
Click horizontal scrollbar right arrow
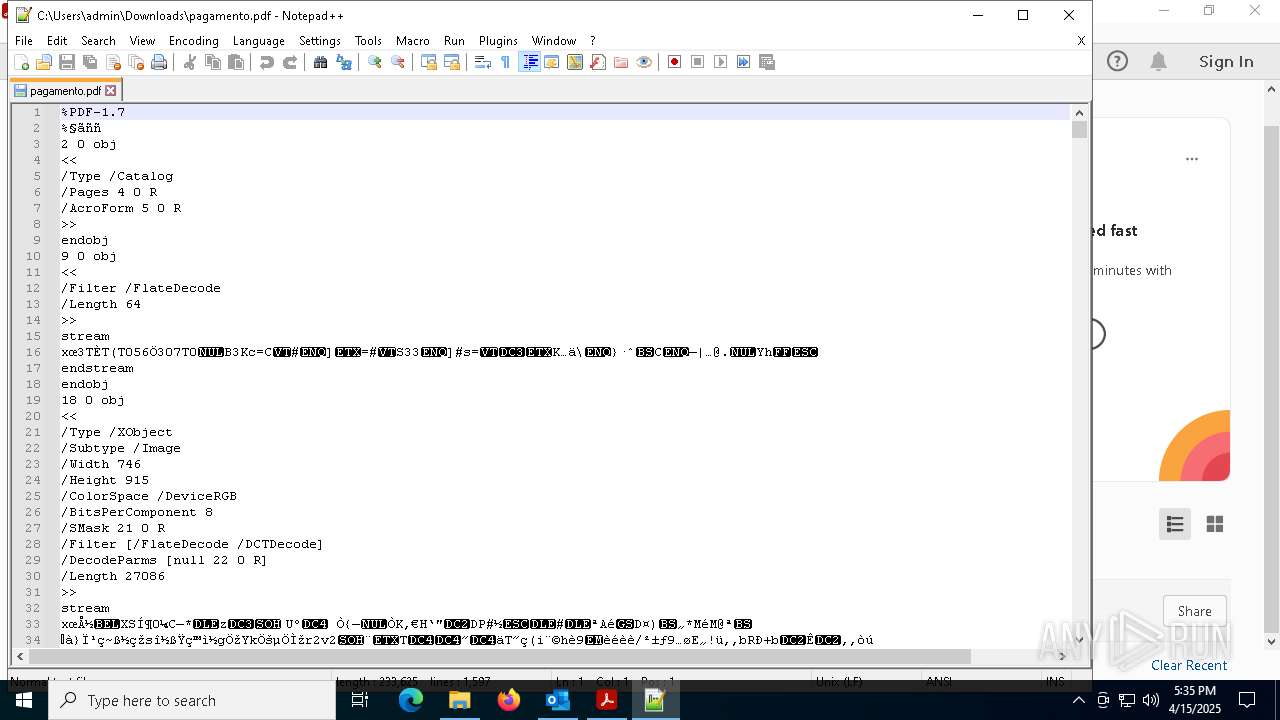coord(1061,657)
